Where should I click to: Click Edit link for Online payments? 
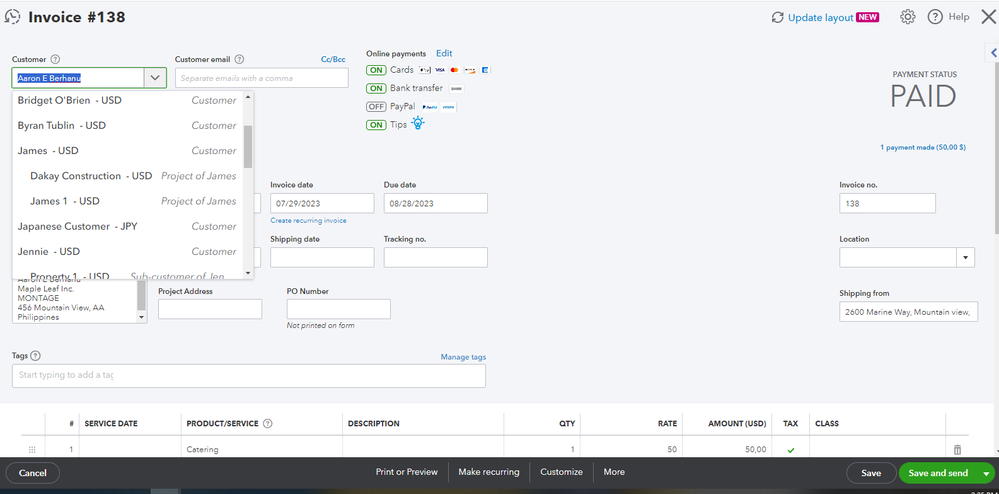click(x=444, y=54)
